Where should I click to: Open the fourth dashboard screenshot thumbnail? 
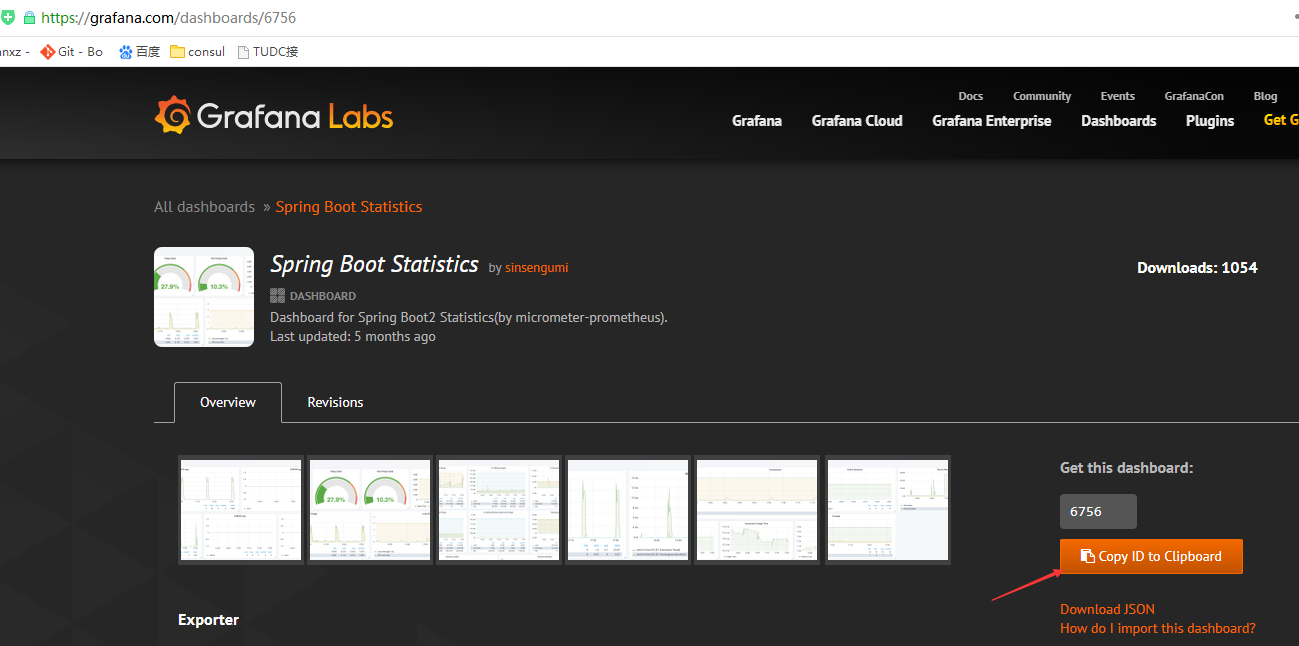[x=628, y=510]
